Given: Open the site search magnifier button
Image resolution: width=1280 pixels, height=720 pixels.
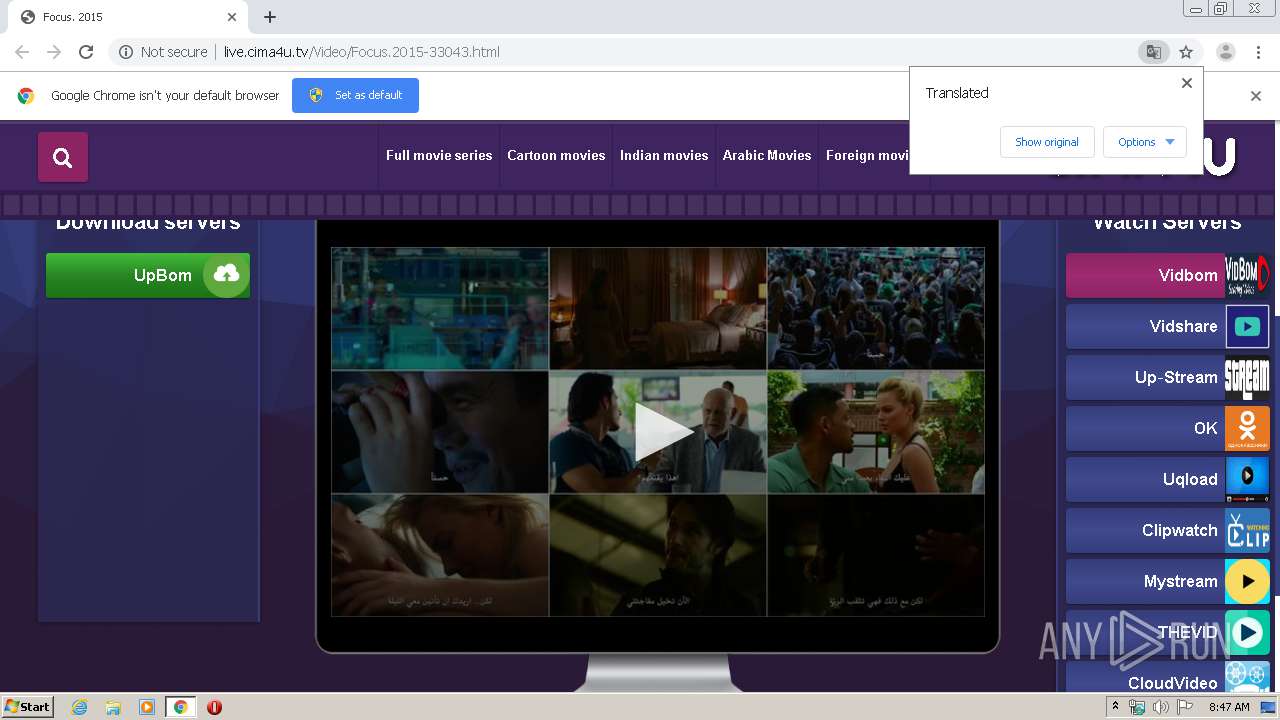Looking at the screenshot, I should point(63,157).
